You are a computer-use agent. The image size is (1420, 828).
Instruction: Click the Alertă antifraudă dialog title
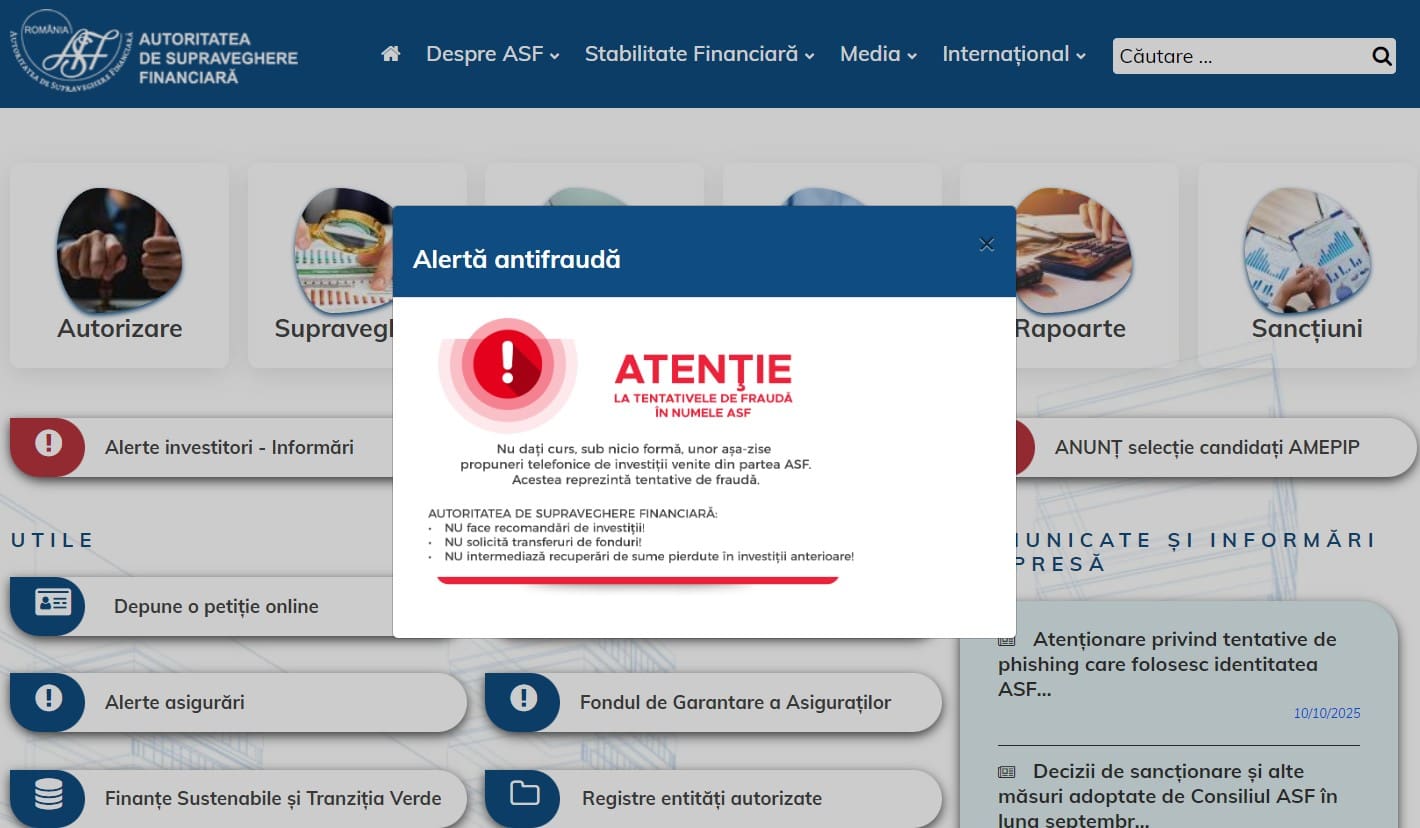[517, 259]
